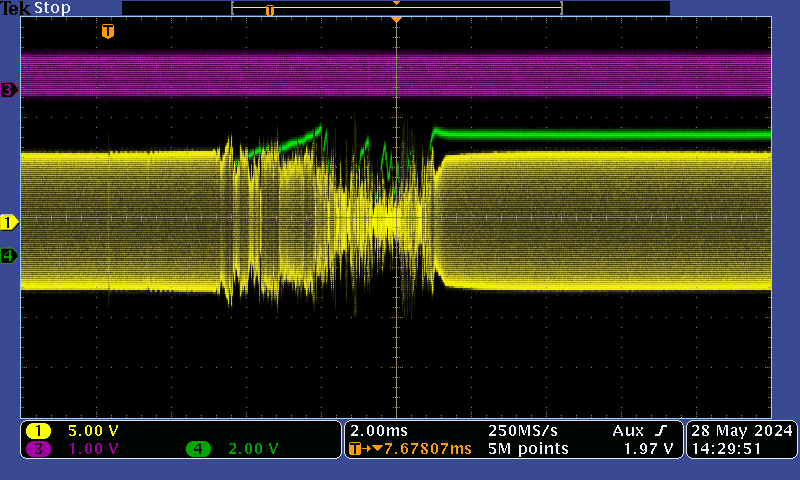Toggle the green channel 4 badge
Image resolution: width=800 pixels, height=480 pixels.
tap(198, 449)
